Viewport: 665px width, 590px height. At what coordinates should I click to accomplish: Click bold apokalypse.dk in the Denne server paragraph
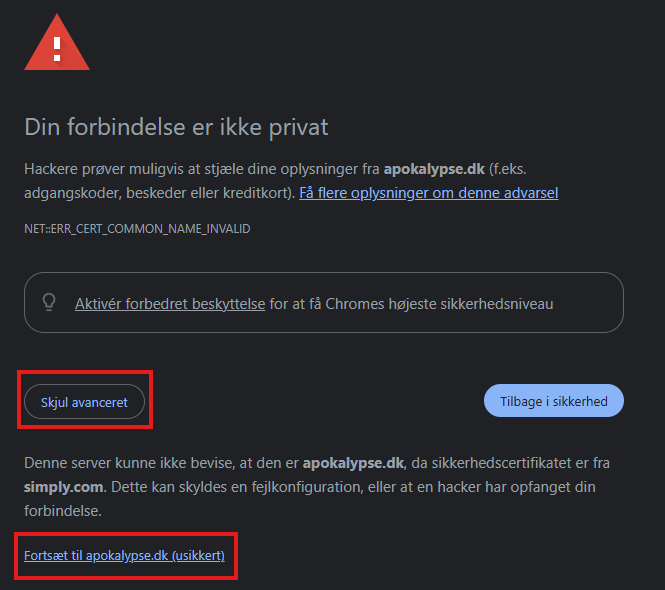[x=353, y=463]
